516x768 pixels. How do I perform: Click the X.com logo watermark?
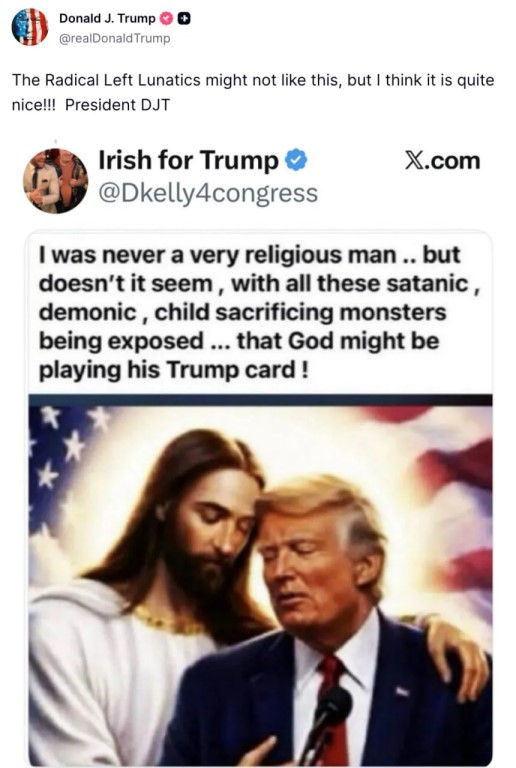point(443,161)
